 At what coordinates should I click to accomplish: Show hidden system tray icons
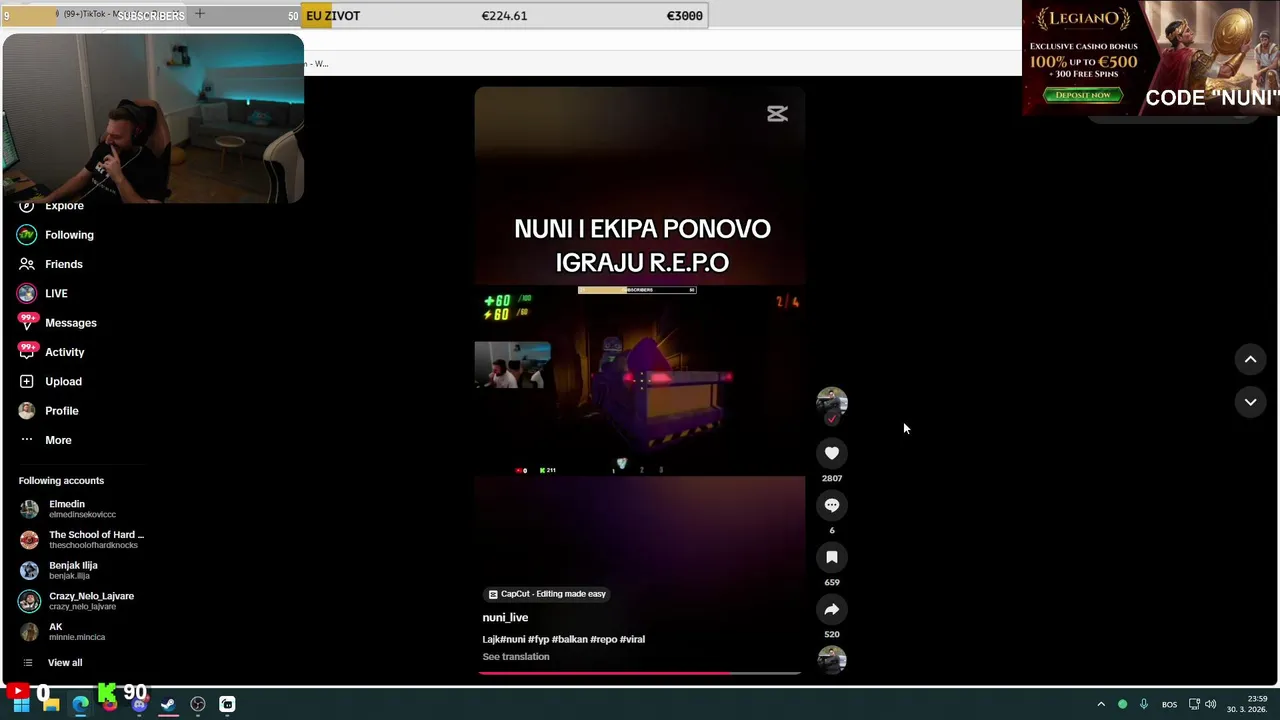(x=1101, y=704)
